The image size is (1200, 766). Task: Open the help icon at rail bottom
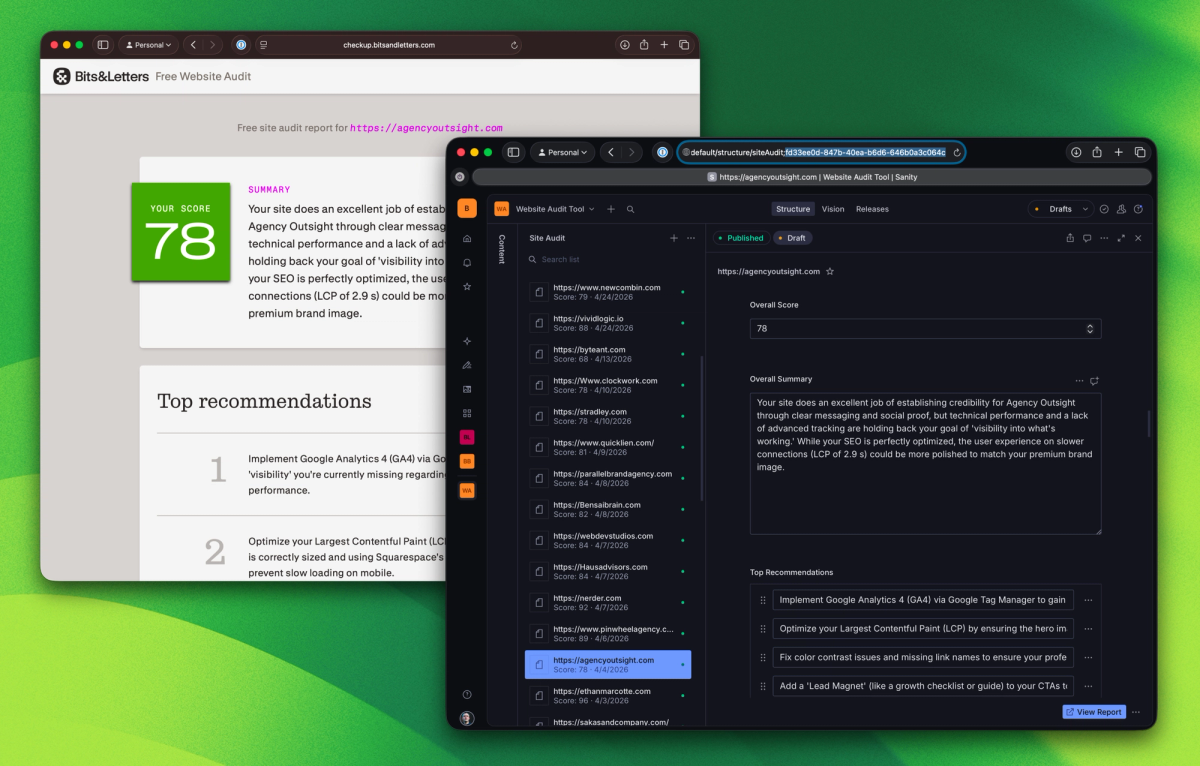click(x=467, y=694)
